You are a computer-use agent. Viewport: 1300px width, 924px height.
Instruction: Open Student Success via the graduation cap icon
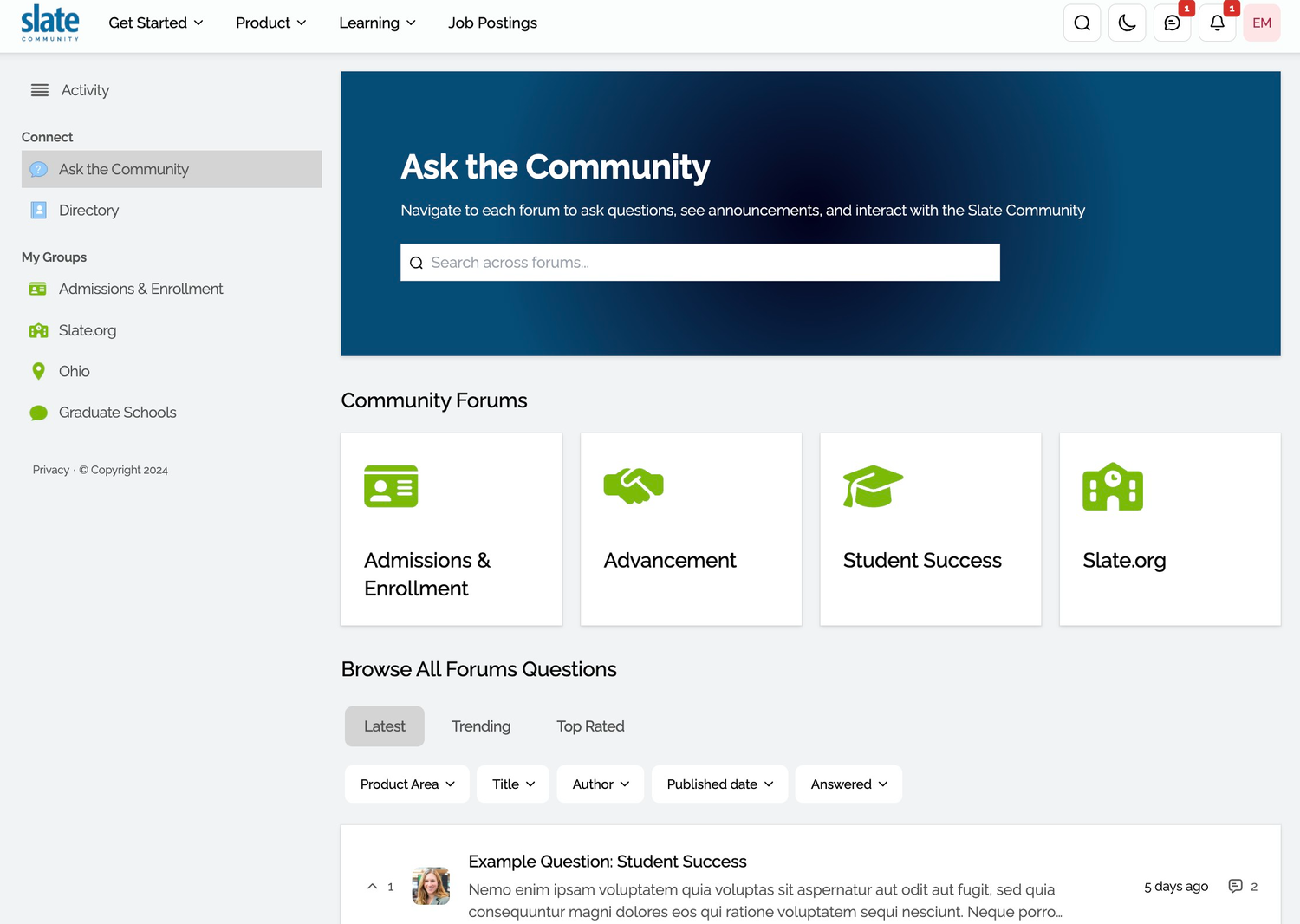872,486
